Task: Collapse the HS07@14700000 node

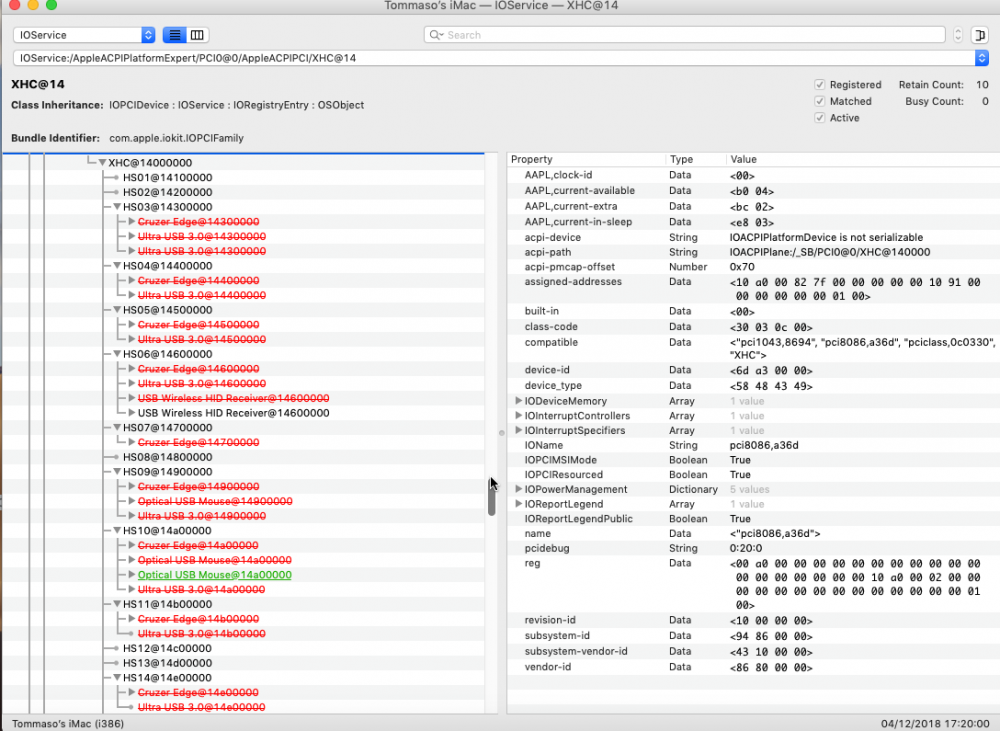Action: tap(117, 427)
